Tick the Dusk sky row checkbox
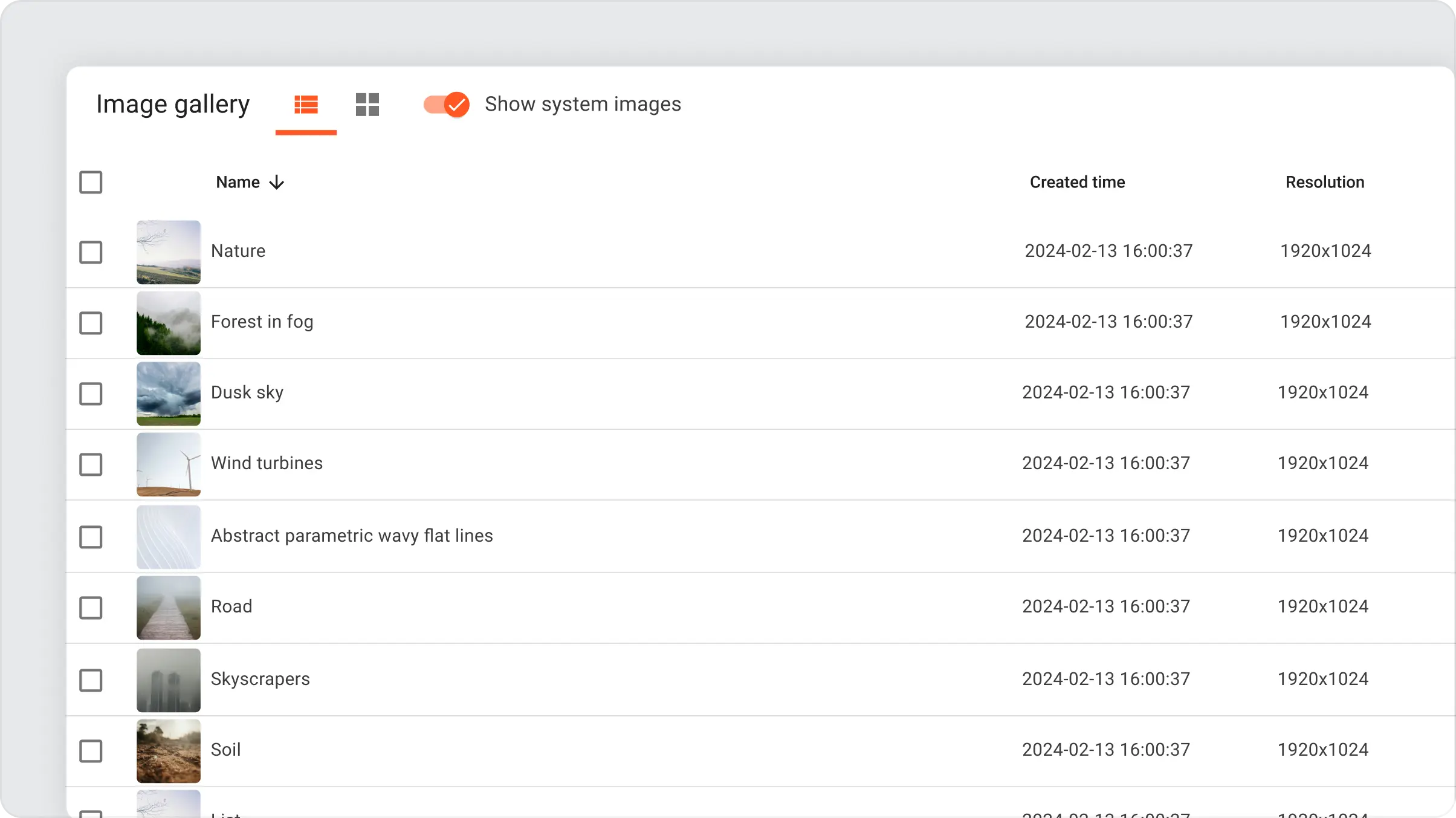 tap(91, 394)
